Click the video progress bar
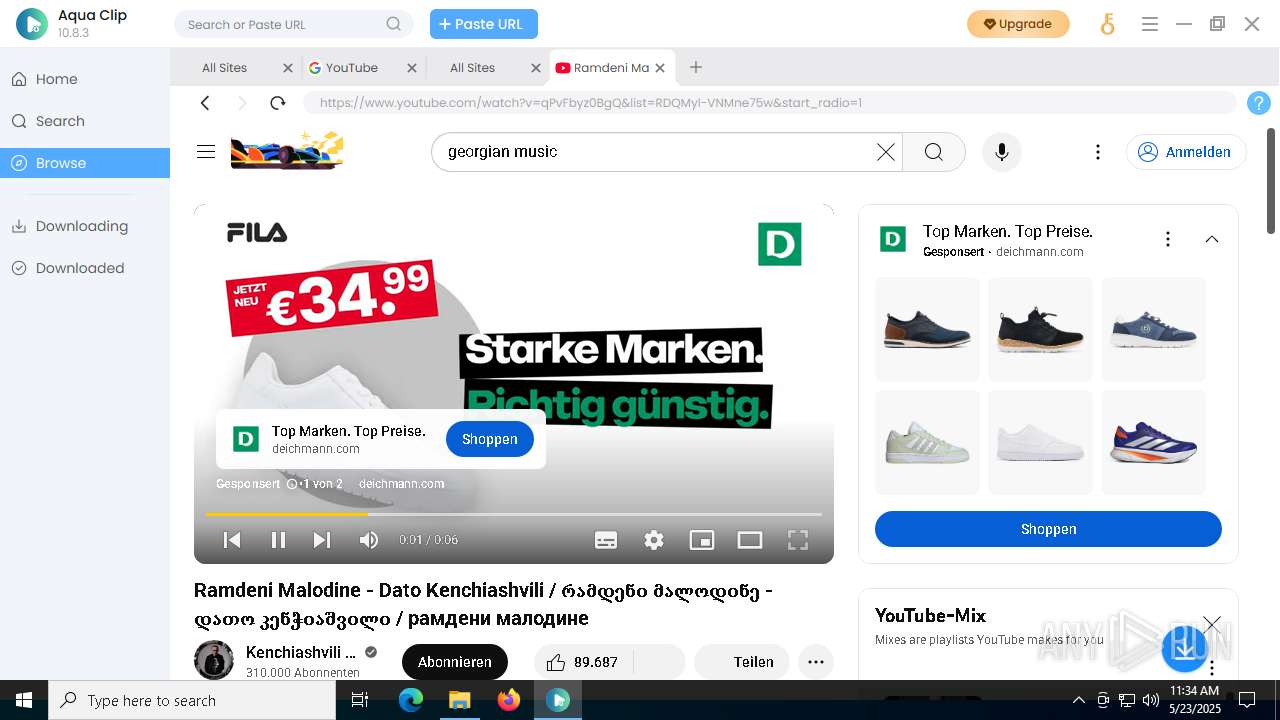The height and width of the screenshot is (720, 1280). pyautogui.click(x=513, y=514)
